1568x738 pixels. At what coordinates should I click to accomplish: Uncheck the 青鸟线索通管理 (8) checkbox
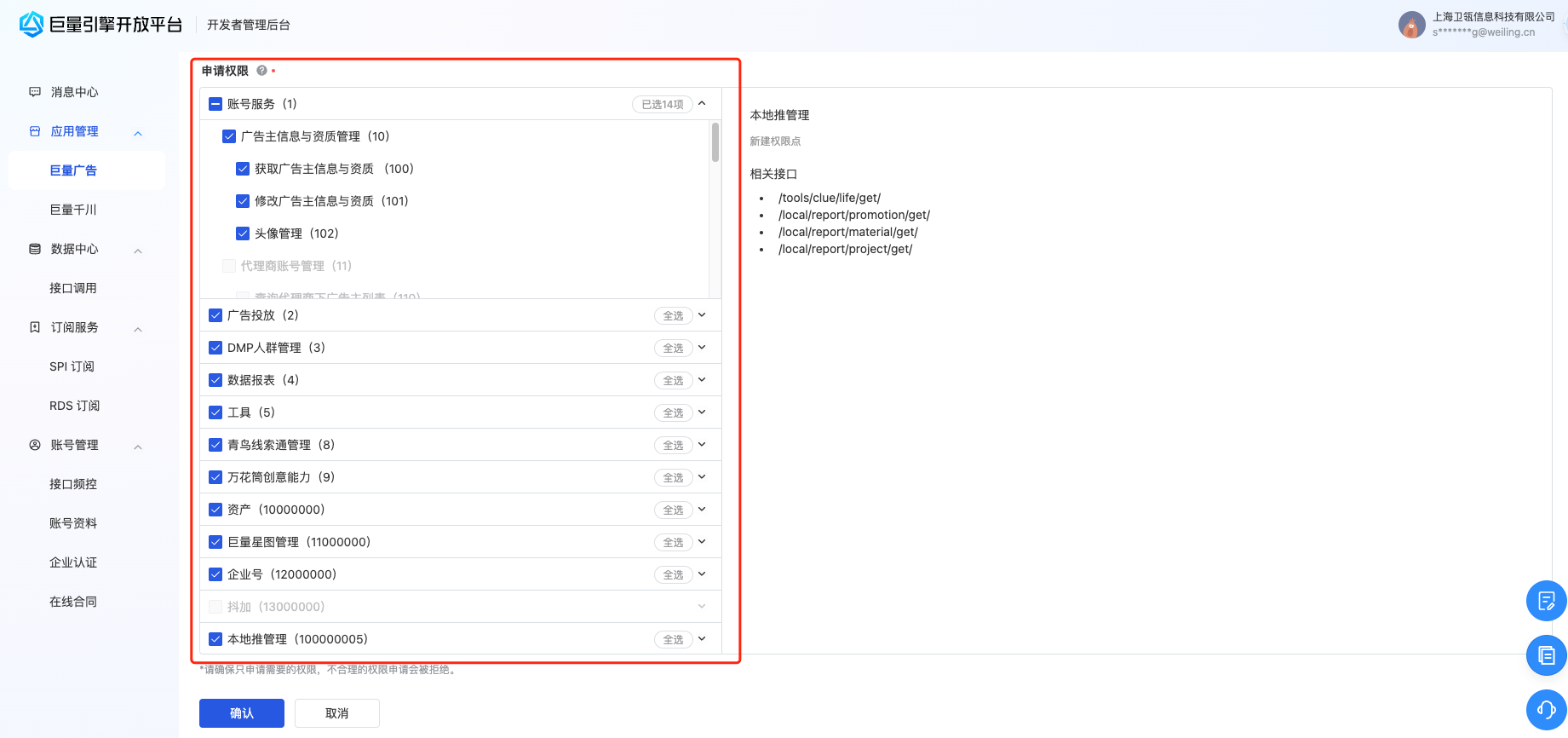click(x=215, y=445)
